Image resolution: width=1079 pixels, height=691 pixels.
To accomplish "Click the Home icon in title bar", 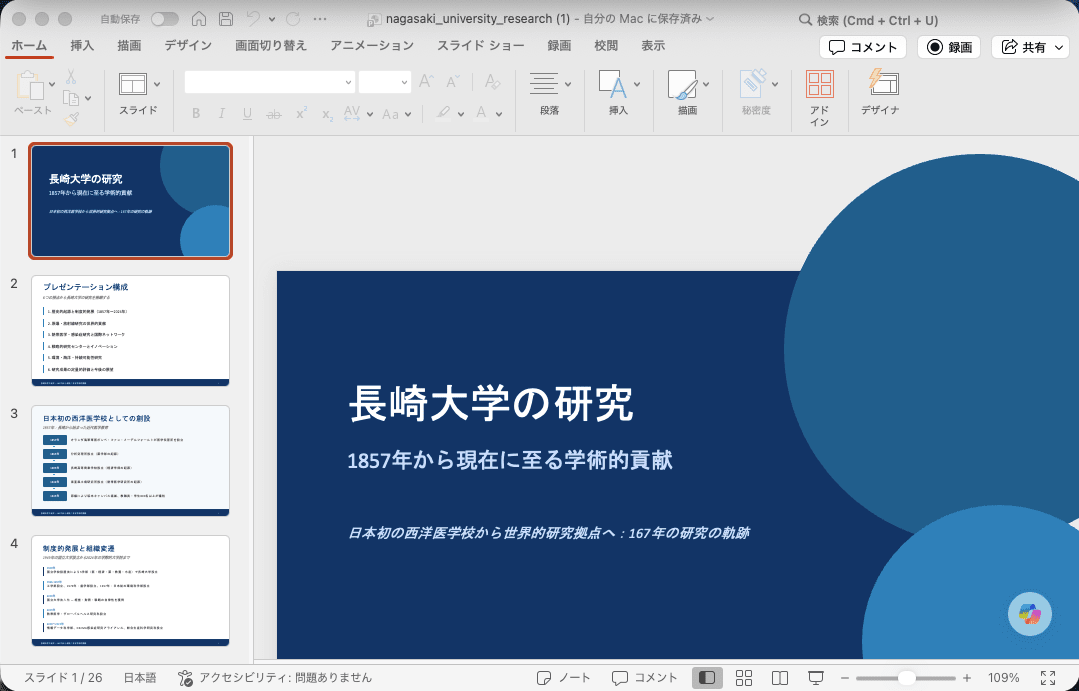I will tap(199, 19).
